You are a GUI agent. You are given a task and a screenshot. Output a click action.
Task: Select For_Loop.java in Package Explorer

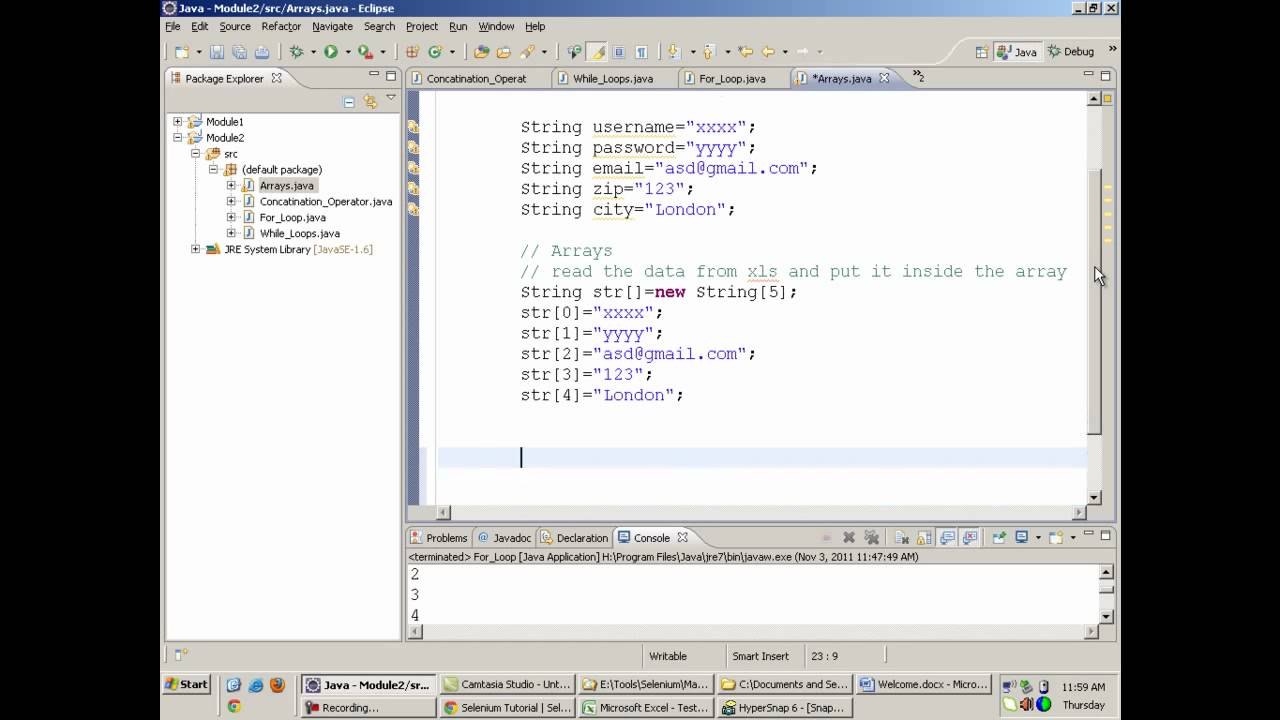293,218
